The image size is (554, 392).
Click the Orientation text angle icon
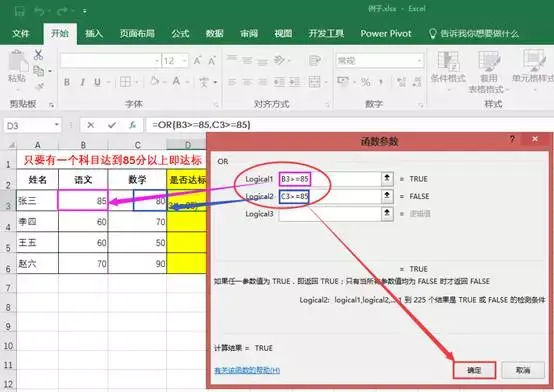coord(279,60)
